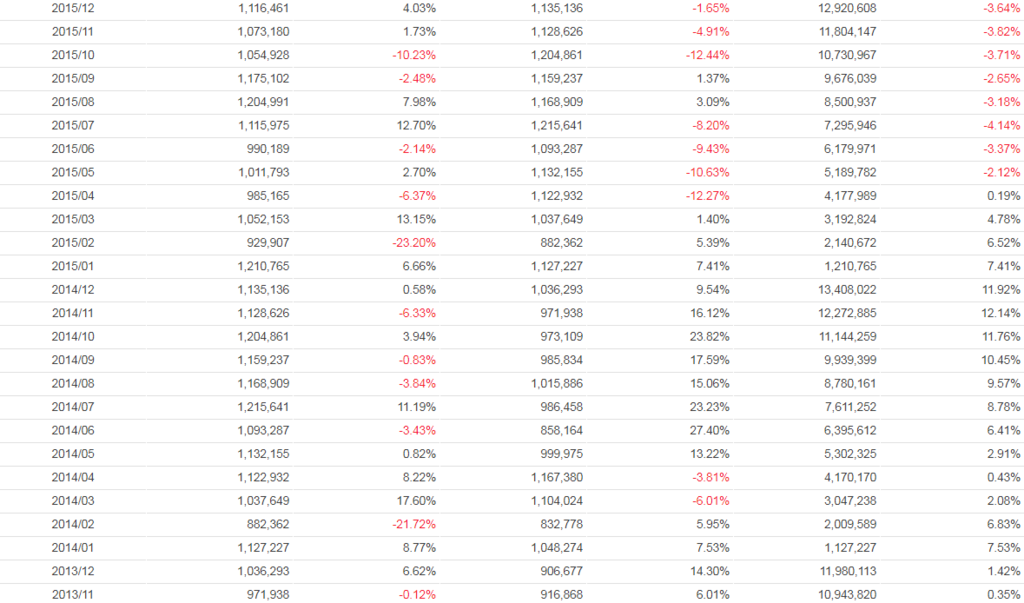Viewport: 1024px width, 603px height.
Task: Click -12.27% in the 2015/04 row
Action: point(707,195)
